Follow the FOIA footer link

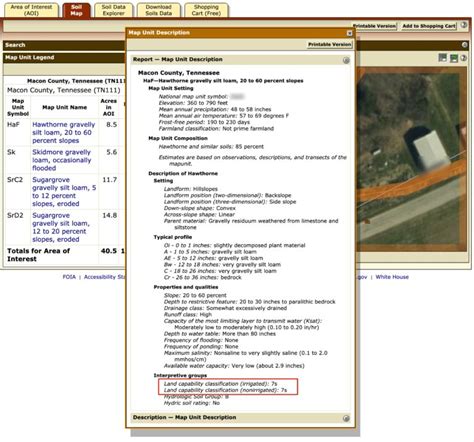click(x=69, y=277)
